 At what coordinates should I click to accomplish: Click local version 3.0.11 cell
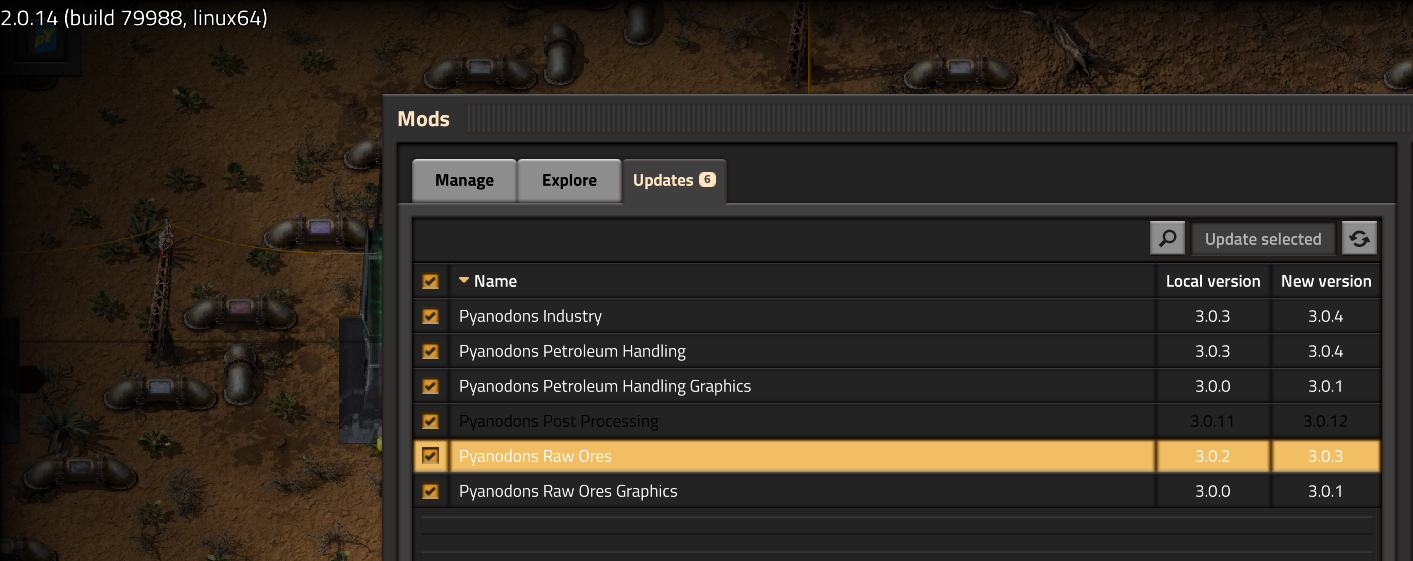pos(1213,422)
